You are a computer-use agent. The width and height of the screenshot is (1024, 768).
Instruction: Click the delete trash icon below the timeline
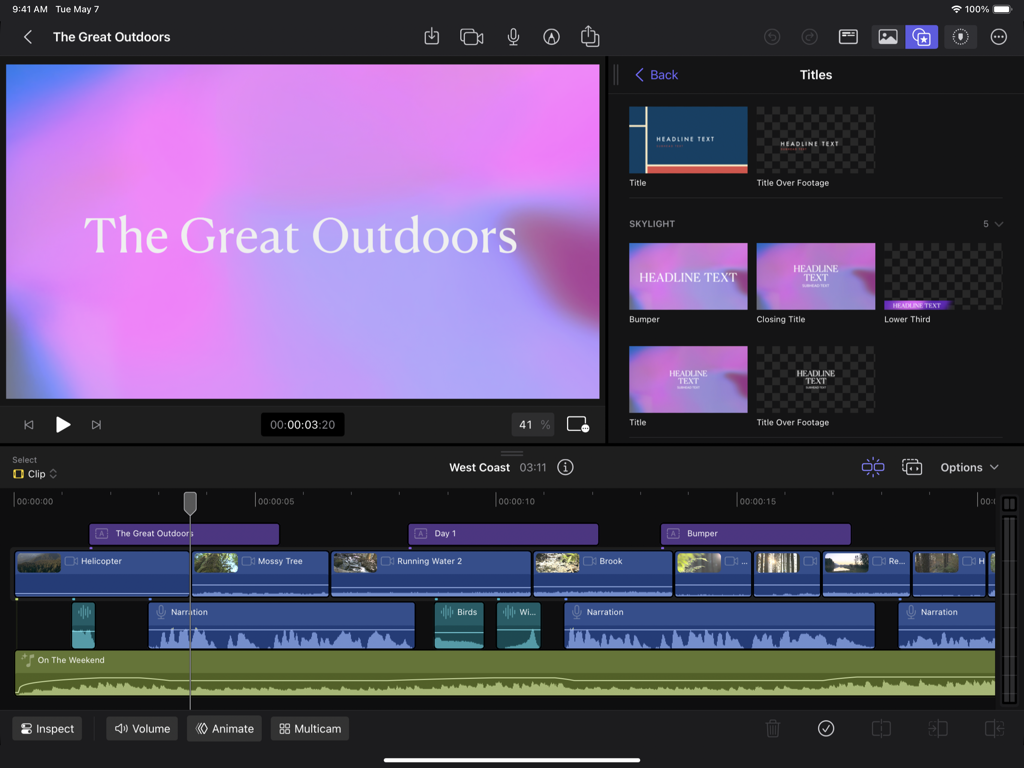772,729
